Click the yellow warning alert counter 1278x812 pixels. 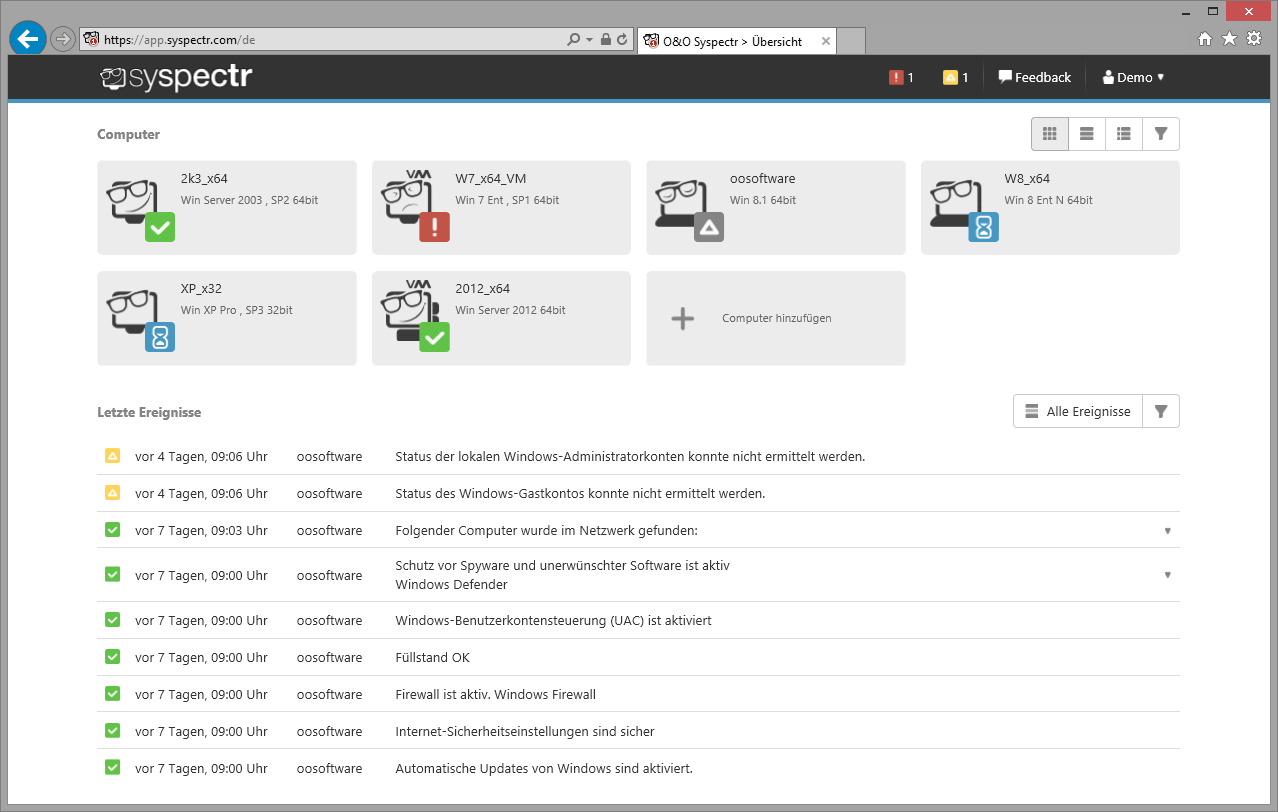pyautogui.click(x=956, y=77)
